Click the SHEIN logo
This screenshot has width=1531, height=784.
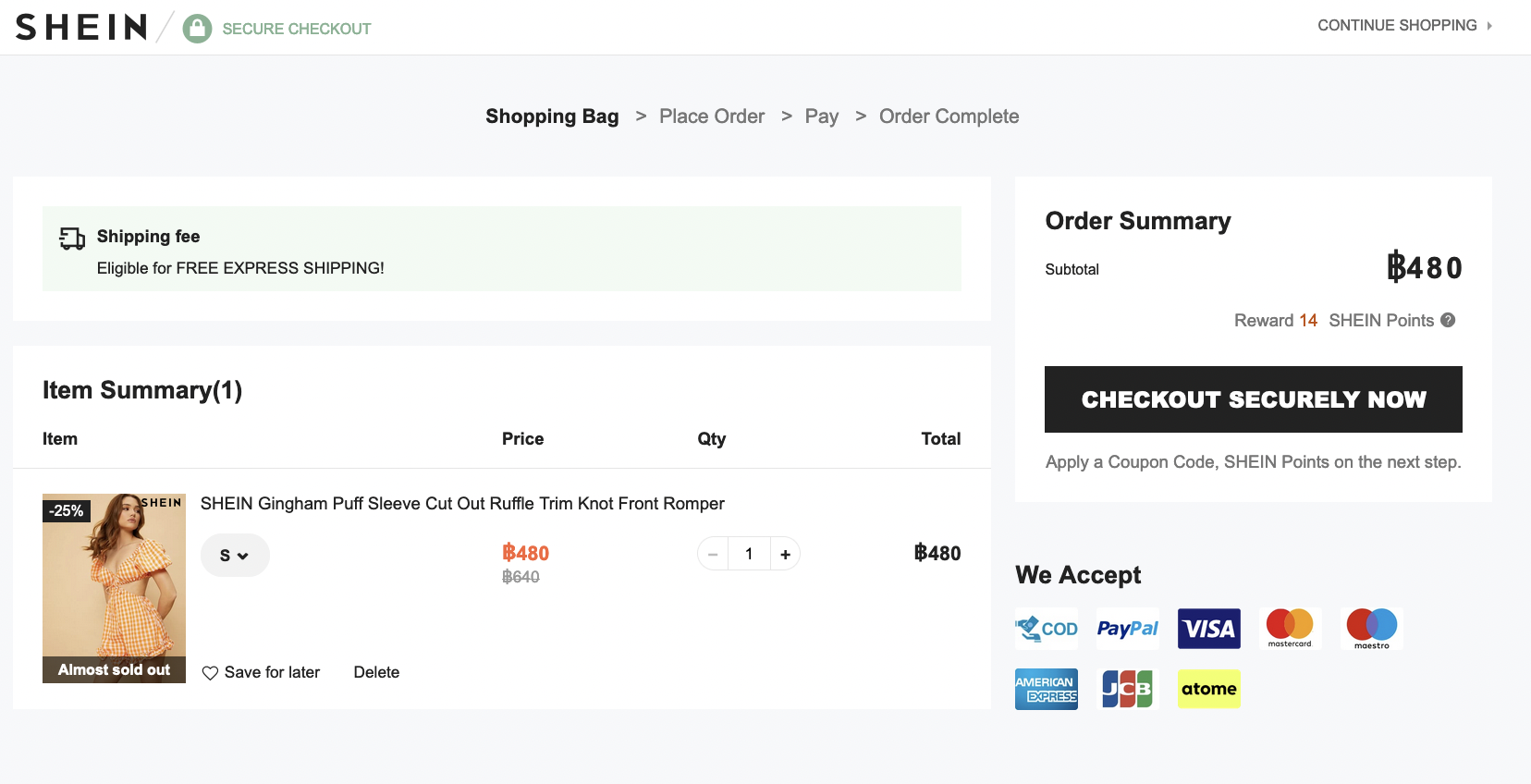click(81, 28)
